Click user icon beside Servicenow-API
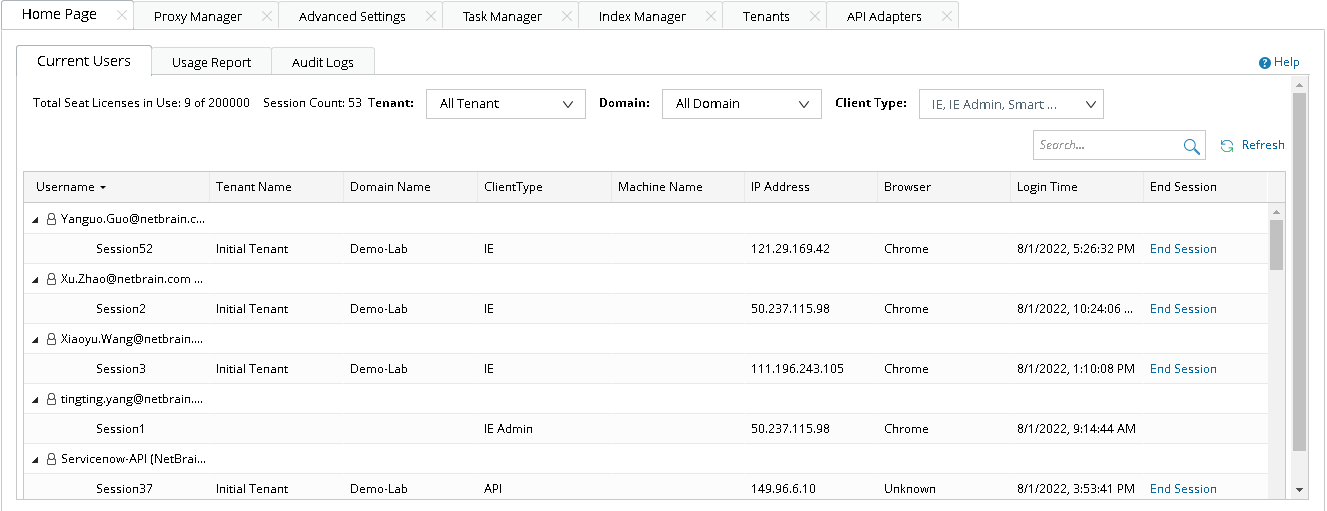The image size is (1327, 511). point(51,459)
